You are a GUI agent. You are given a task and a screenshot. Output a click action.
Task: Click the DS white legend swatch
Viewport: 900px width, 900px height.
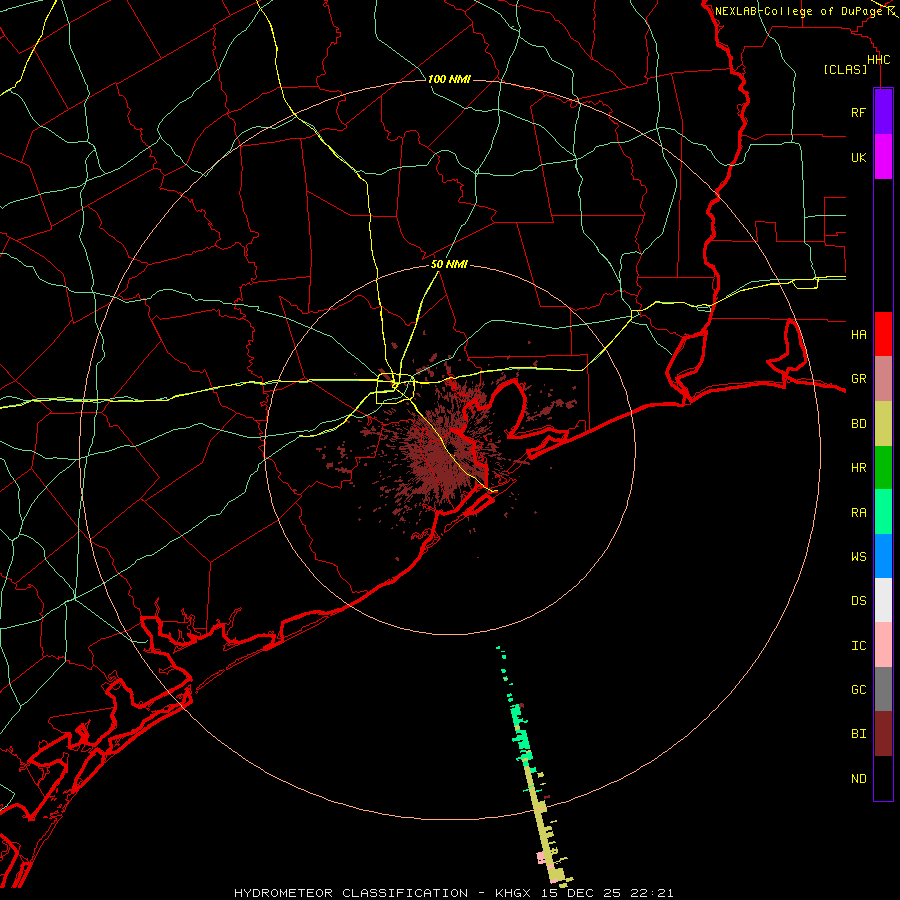coord(883,600)
